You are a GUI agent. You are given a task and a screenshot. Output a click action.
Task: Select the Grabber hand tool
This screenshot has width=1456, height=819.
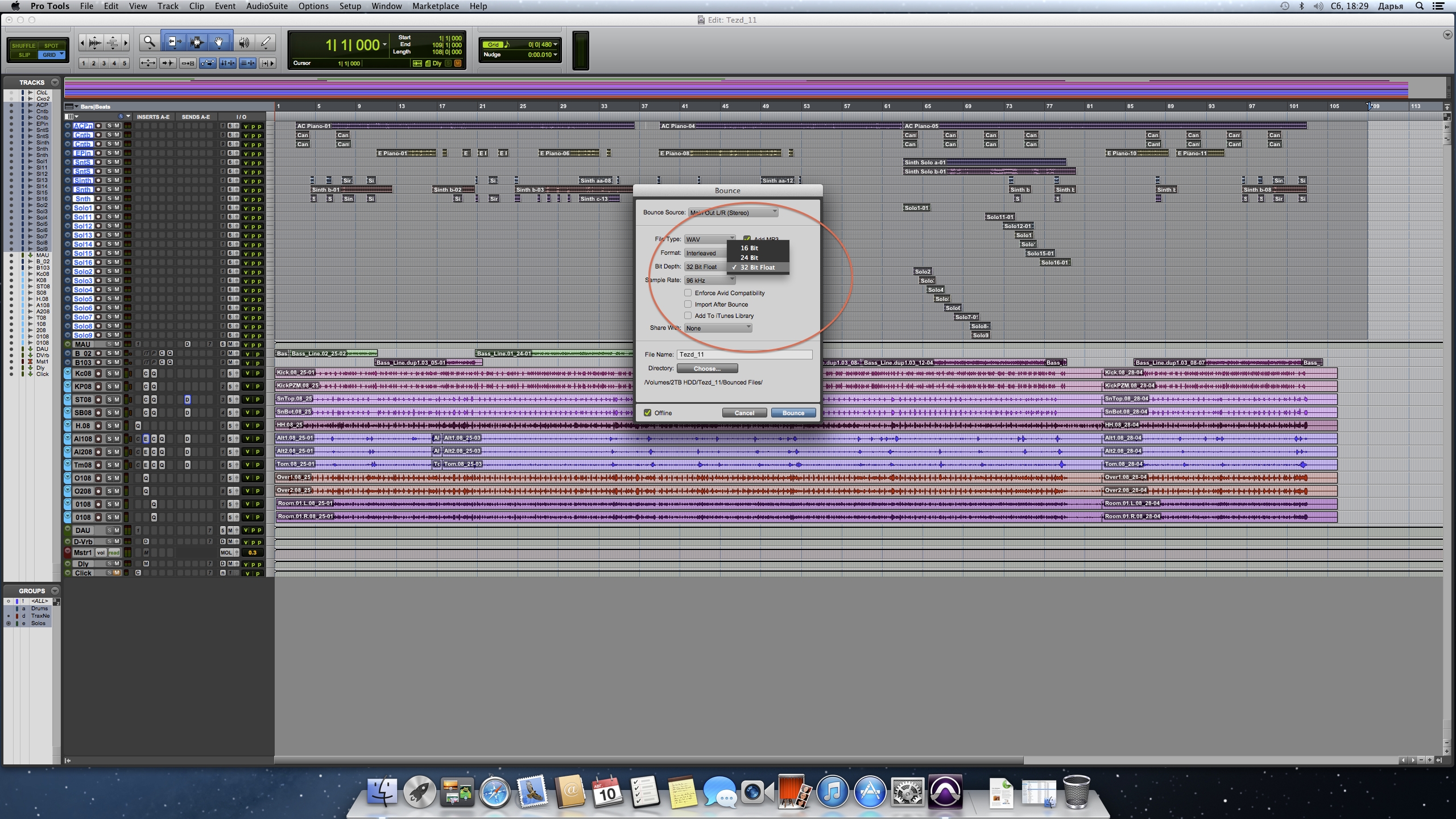tap(219, 42)
